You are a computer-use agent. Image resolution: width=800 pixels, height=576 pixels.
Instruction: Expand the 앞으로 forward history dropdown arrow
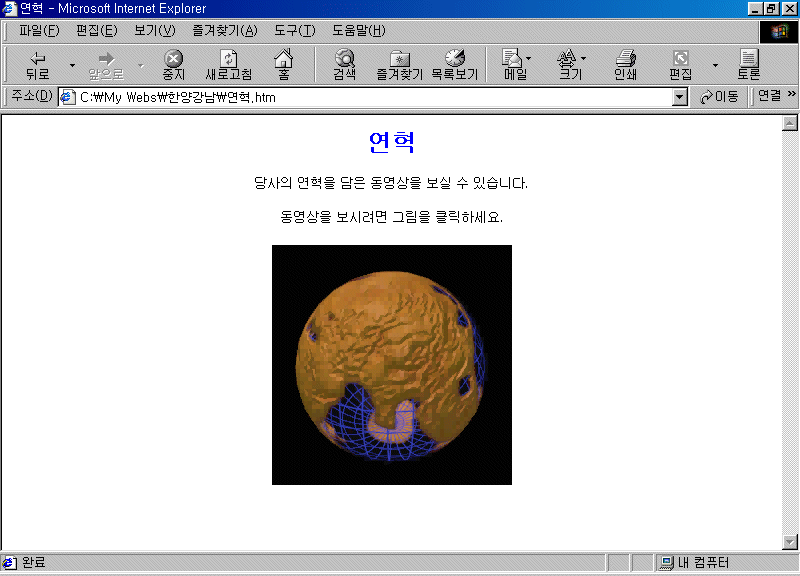[141, 65]
